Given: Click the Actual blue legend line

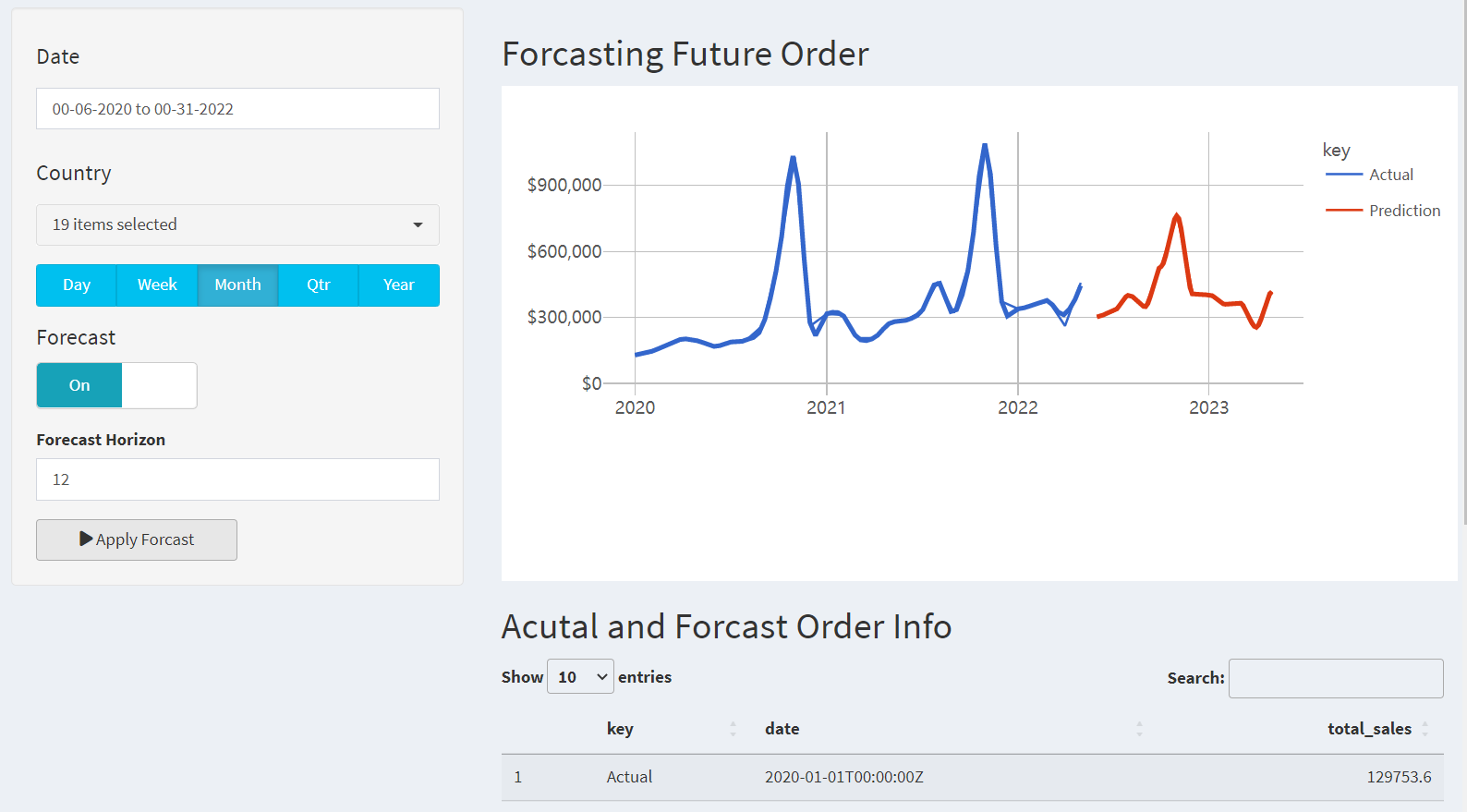Looking at the screenshot, I should pyautogui.click(x=1344, y=175).
